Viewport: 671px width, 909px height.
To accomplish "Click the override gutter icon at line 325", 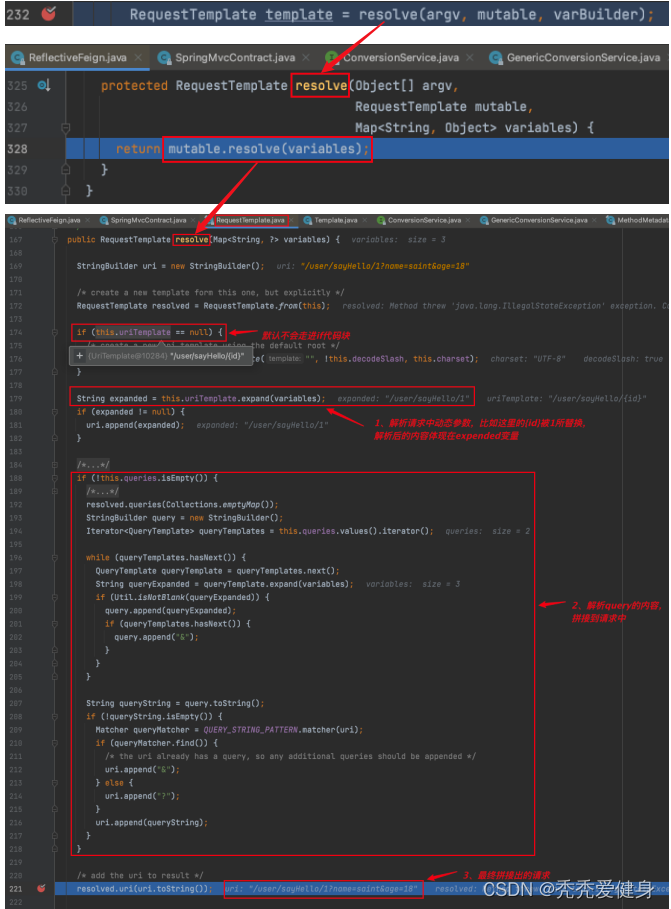I will click(x=43, y=86).
